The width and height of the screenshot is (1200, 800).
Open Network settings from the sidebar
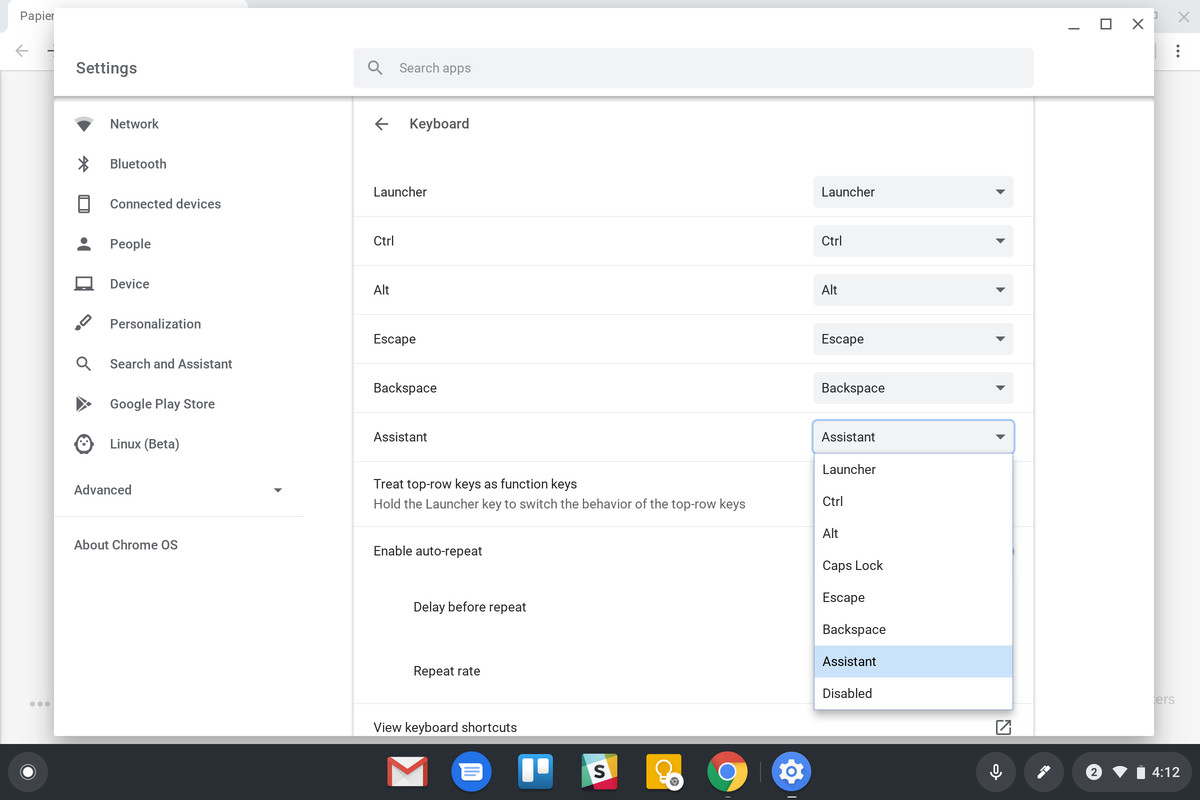point(133,123)
